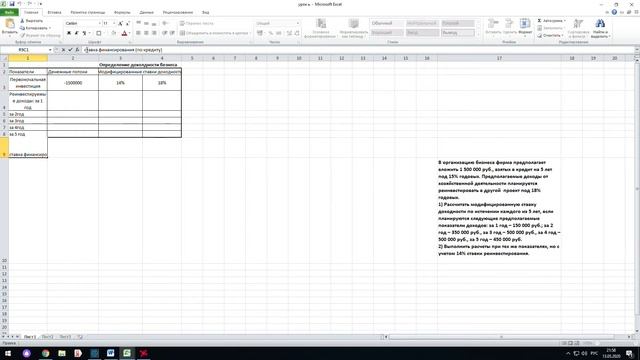Click the Increase Font Size icon
The height and width of the screenshot is (360, 640).
click(x=120, y=23)
